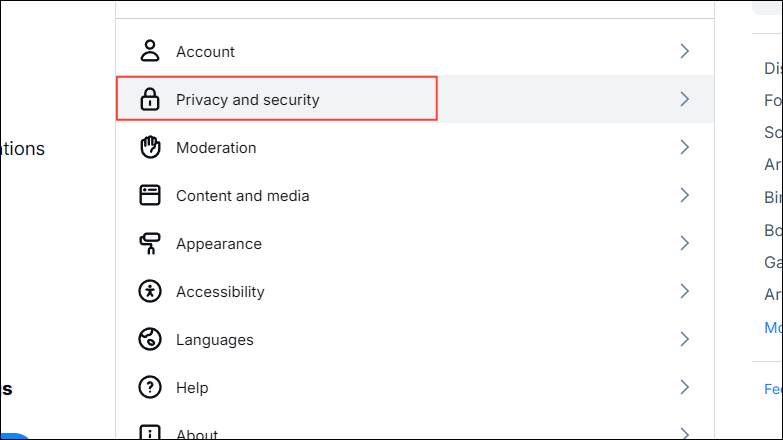Open the Languages settings

coord(214,340)
